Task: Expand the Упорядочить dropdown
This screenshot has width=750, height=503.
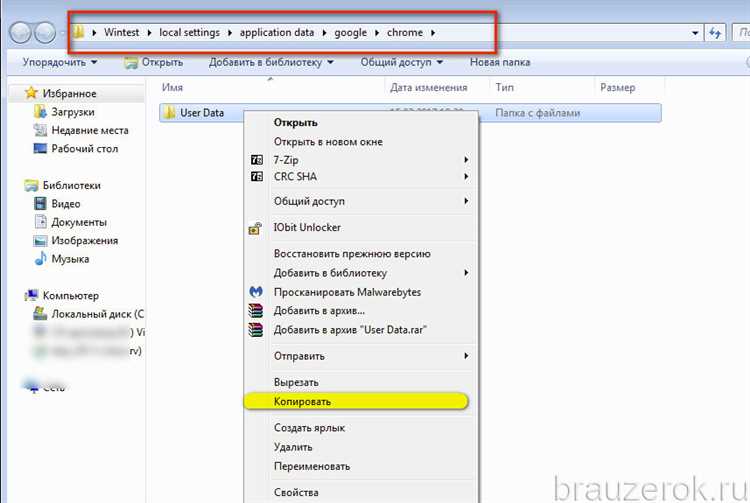Action: (59, 63)
